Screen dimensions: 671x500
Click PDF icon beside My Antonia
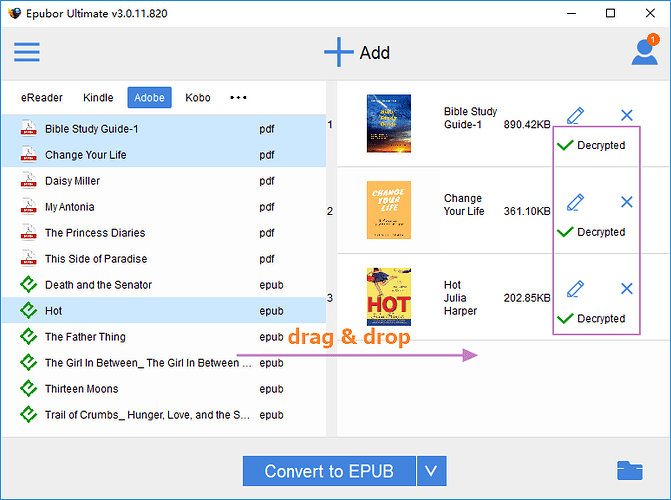pos(29,206)
